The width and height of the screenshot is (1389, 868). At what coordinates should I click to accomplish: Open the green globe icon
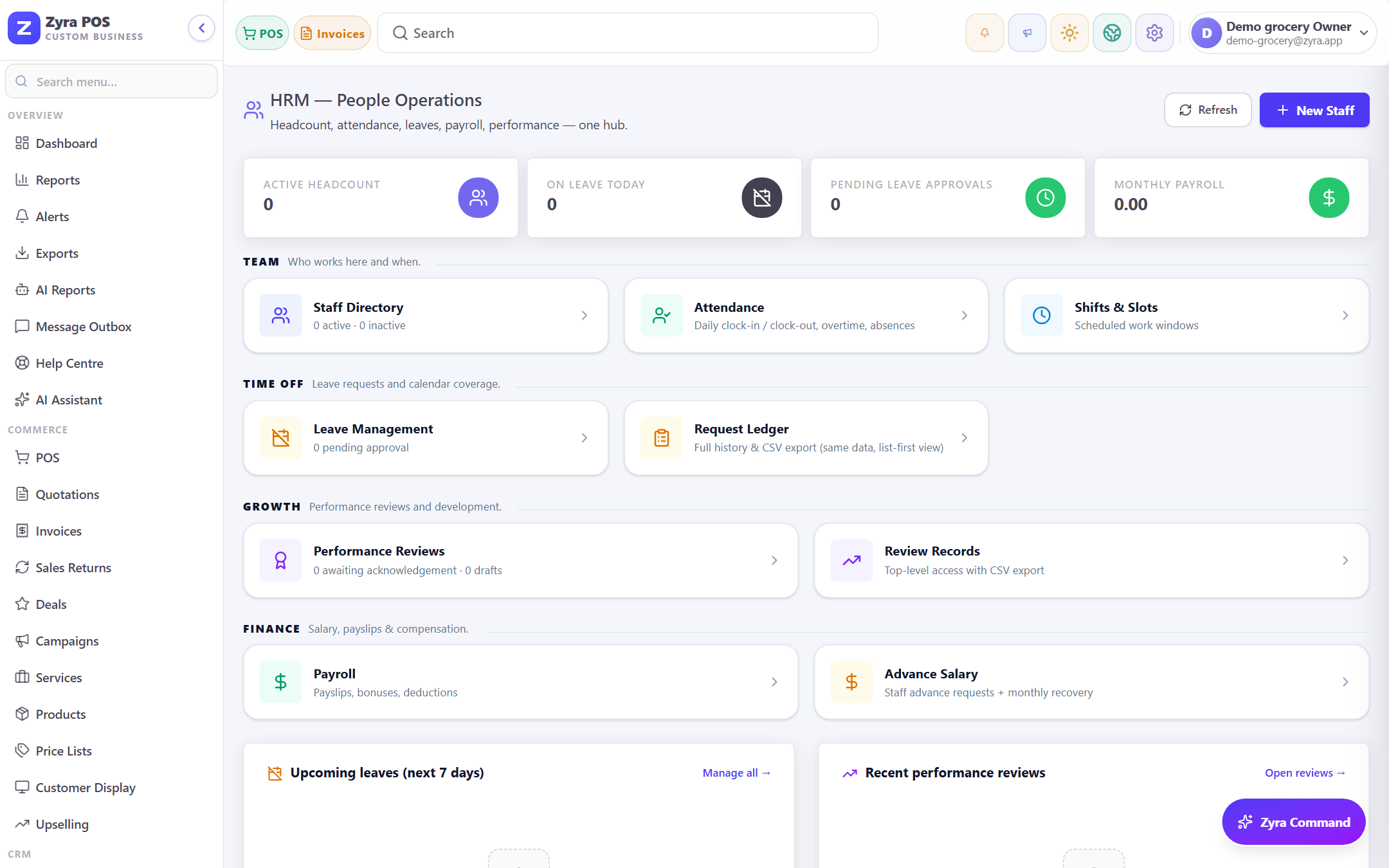1112,33
